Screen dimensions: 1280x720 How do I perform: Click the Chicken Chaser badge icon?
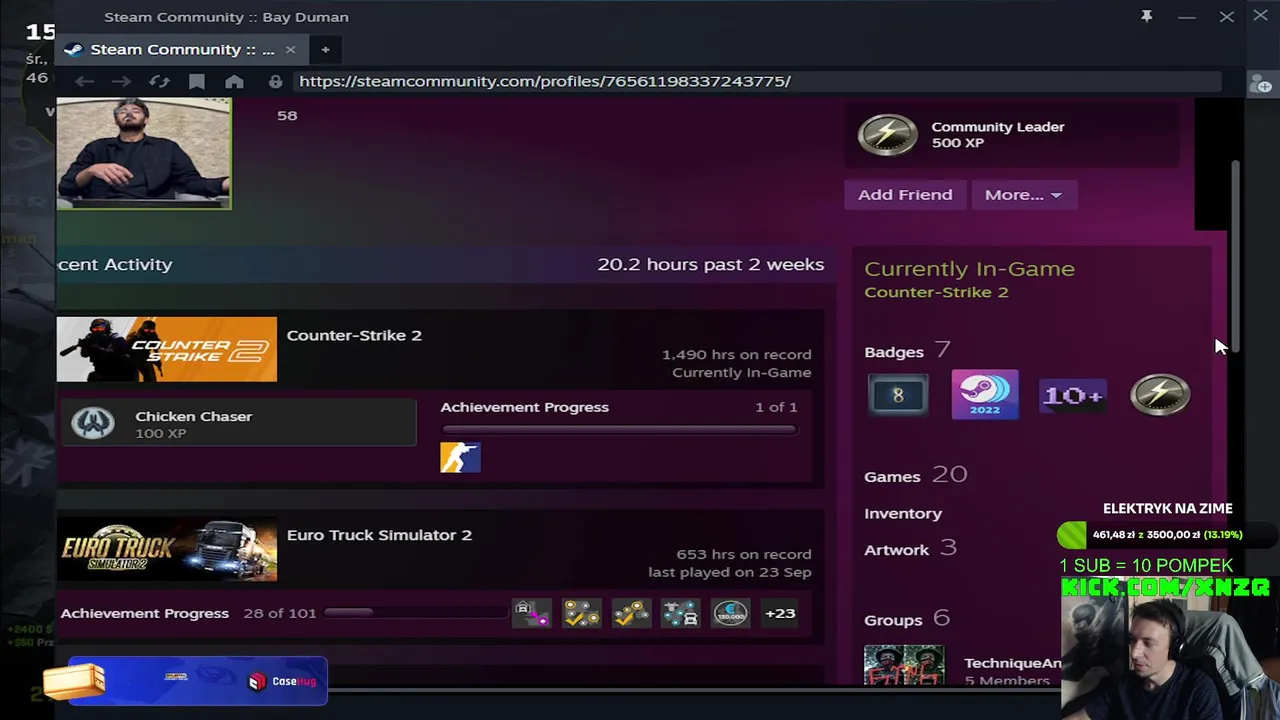[93, 423]
